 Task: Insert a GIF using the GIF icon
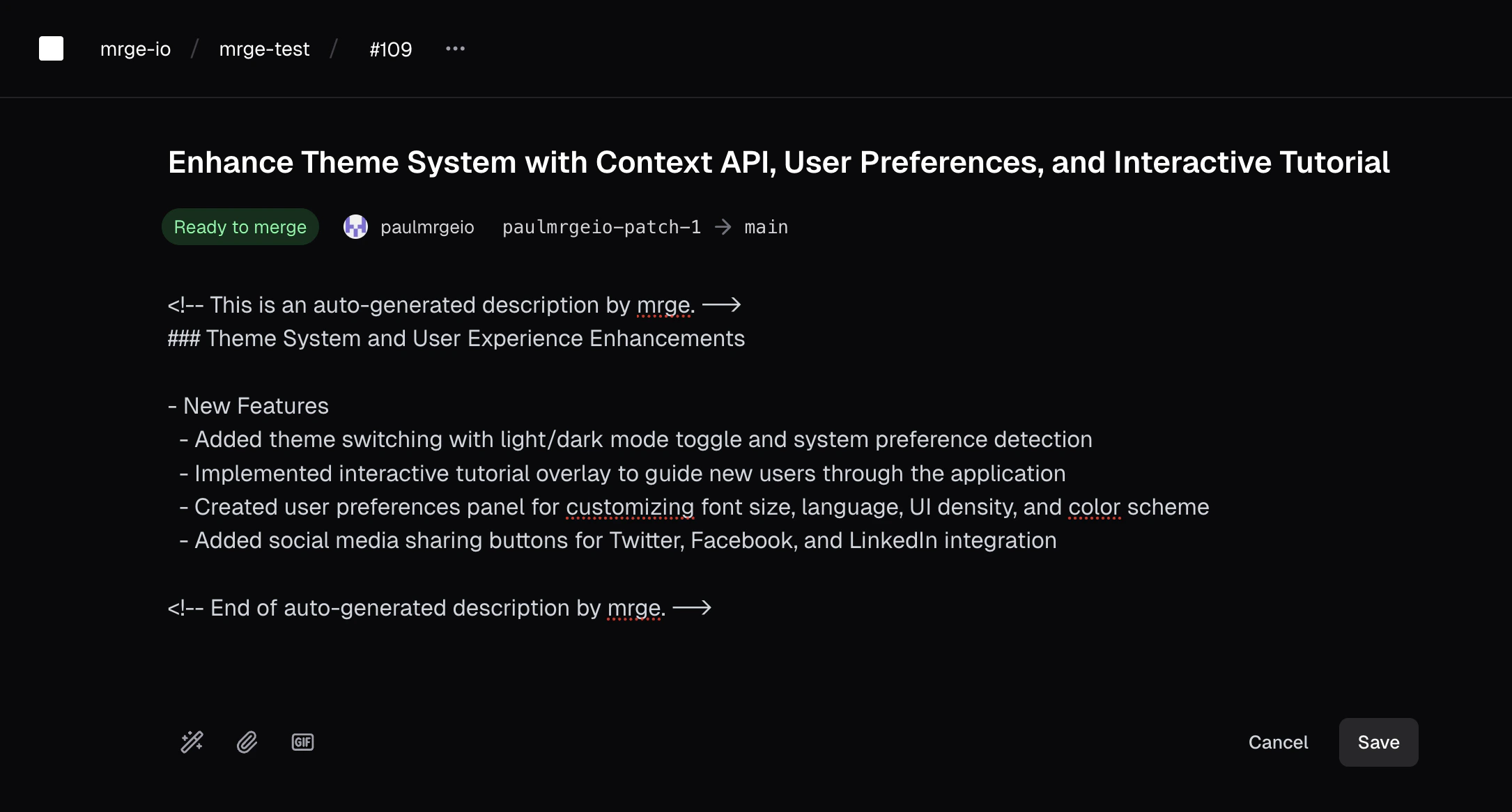[302, 742]
